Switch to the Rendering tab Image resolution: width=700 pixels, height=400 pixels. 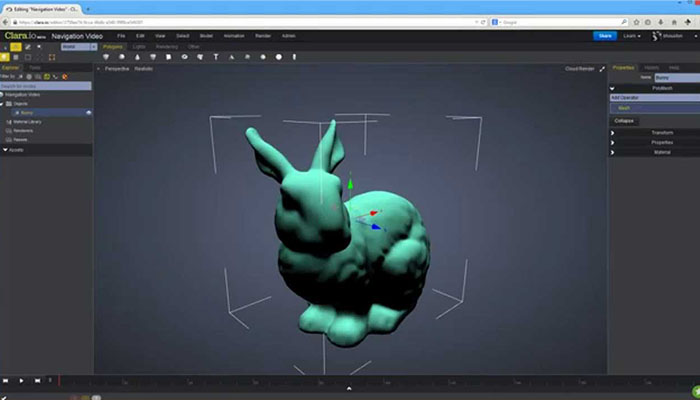167,47
